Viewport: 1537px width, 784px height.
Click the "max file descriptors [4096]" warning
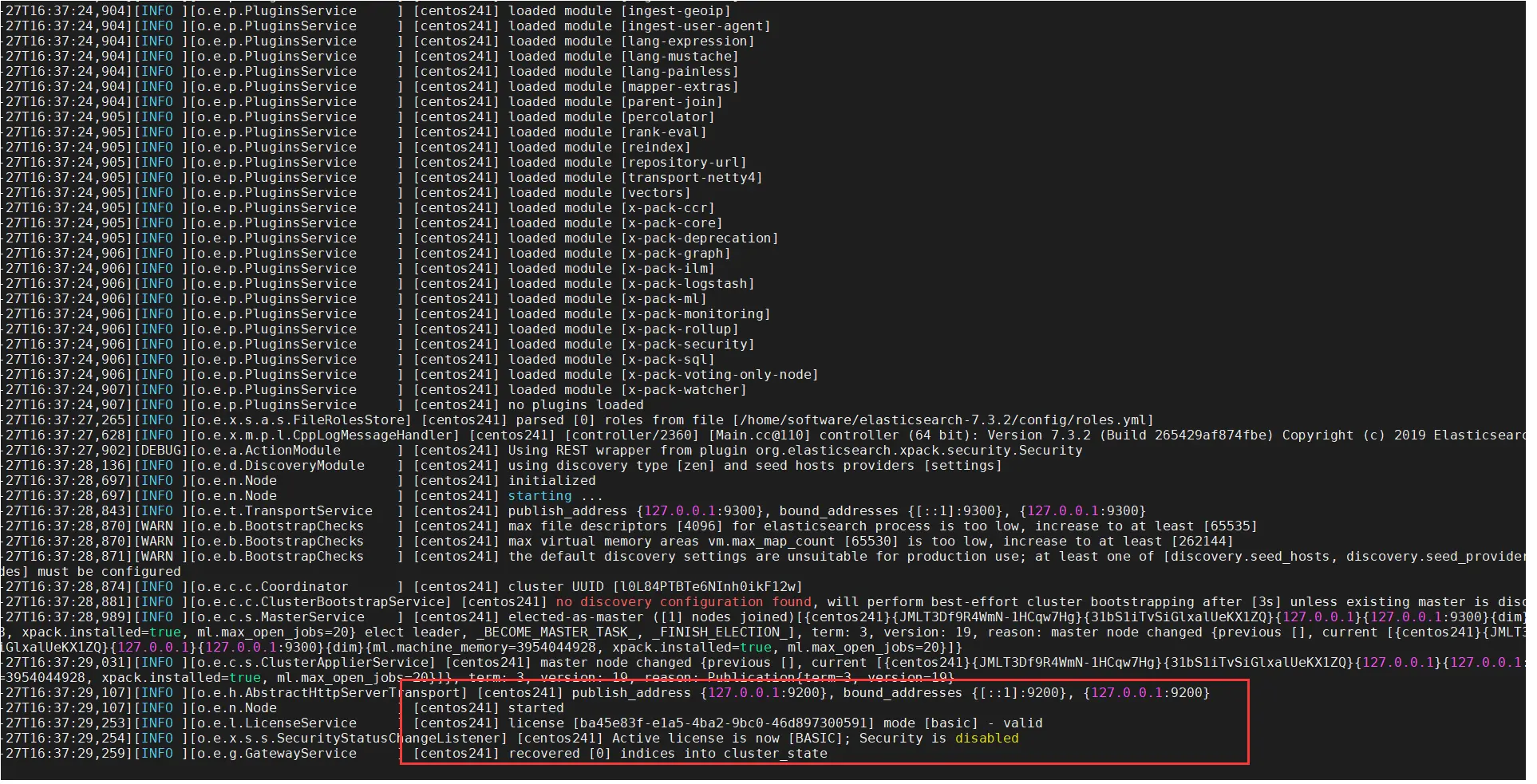pos(616,526)
